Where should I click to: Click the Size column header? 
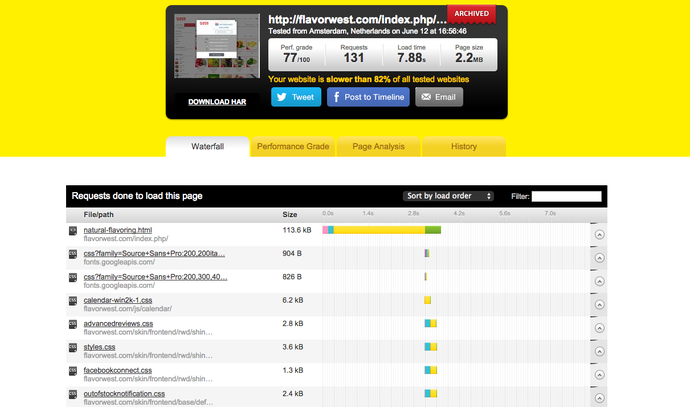[x=290, y=215]
